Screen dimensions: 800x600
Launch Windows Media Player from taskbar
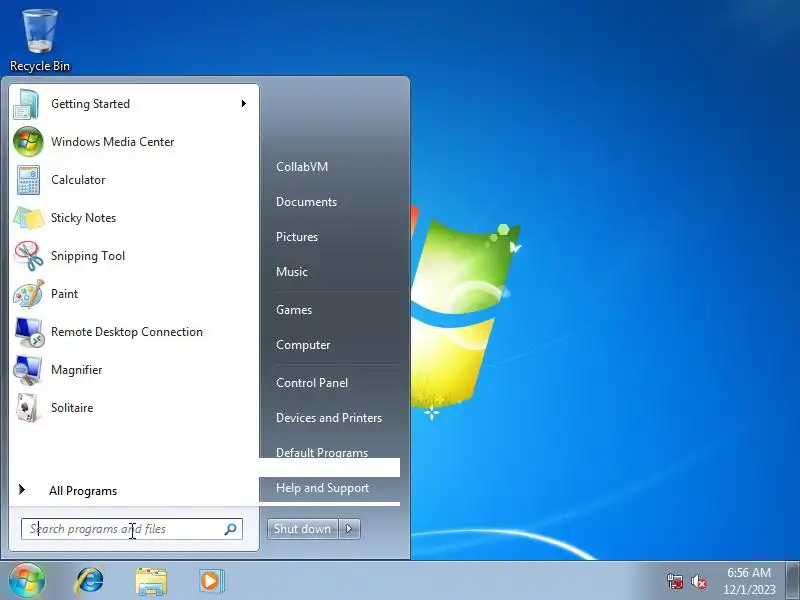(x=212, y=581)
